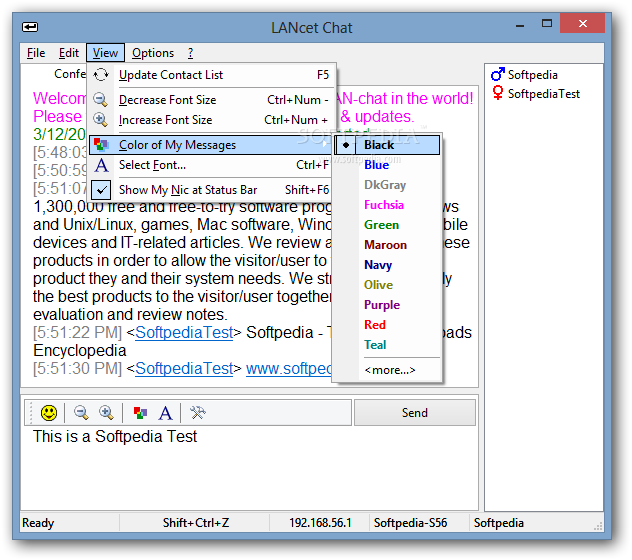Click the Ready status bar text

point(38,523)
